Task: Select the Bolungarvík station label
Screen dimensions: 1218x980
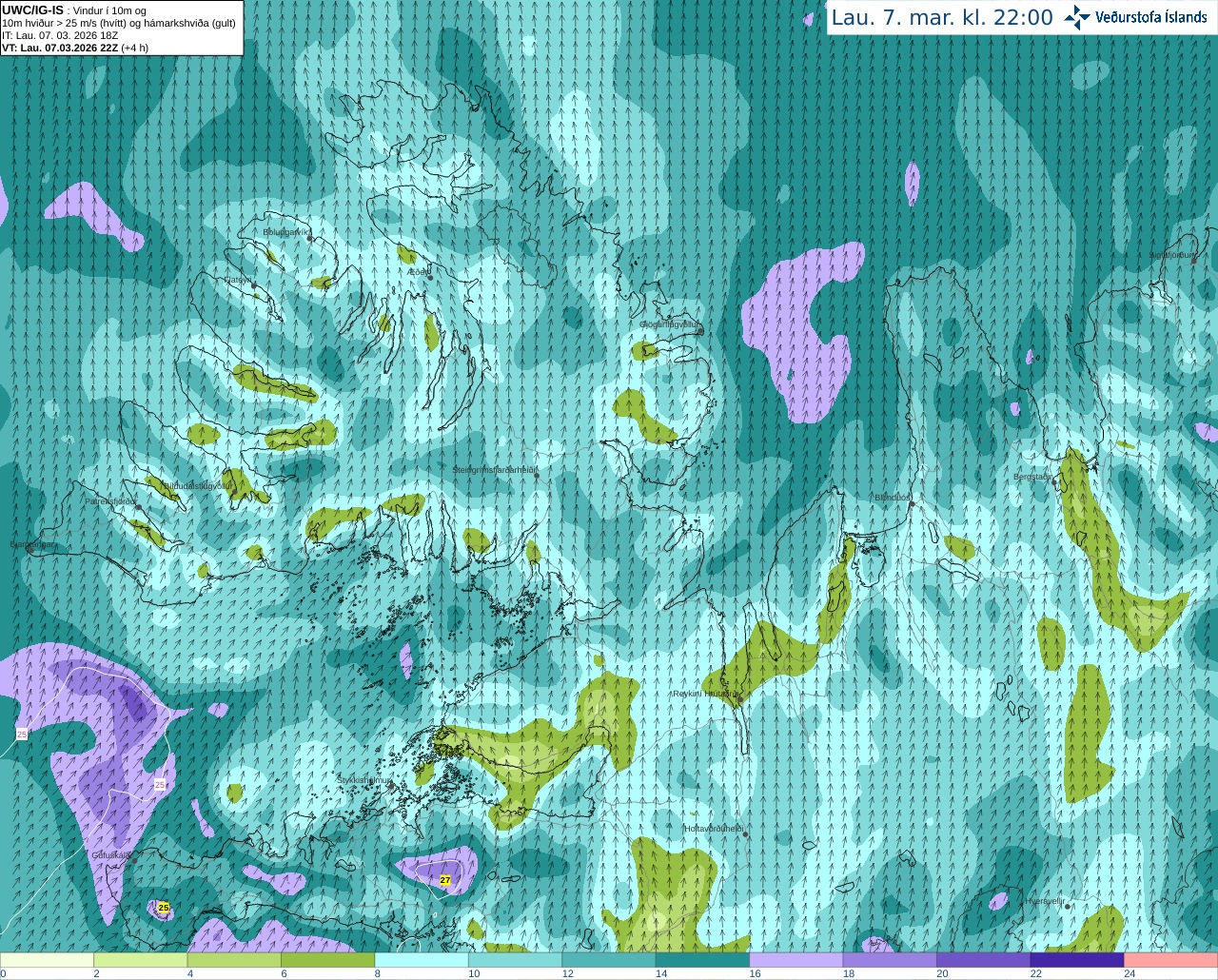Action: (285, 231)
